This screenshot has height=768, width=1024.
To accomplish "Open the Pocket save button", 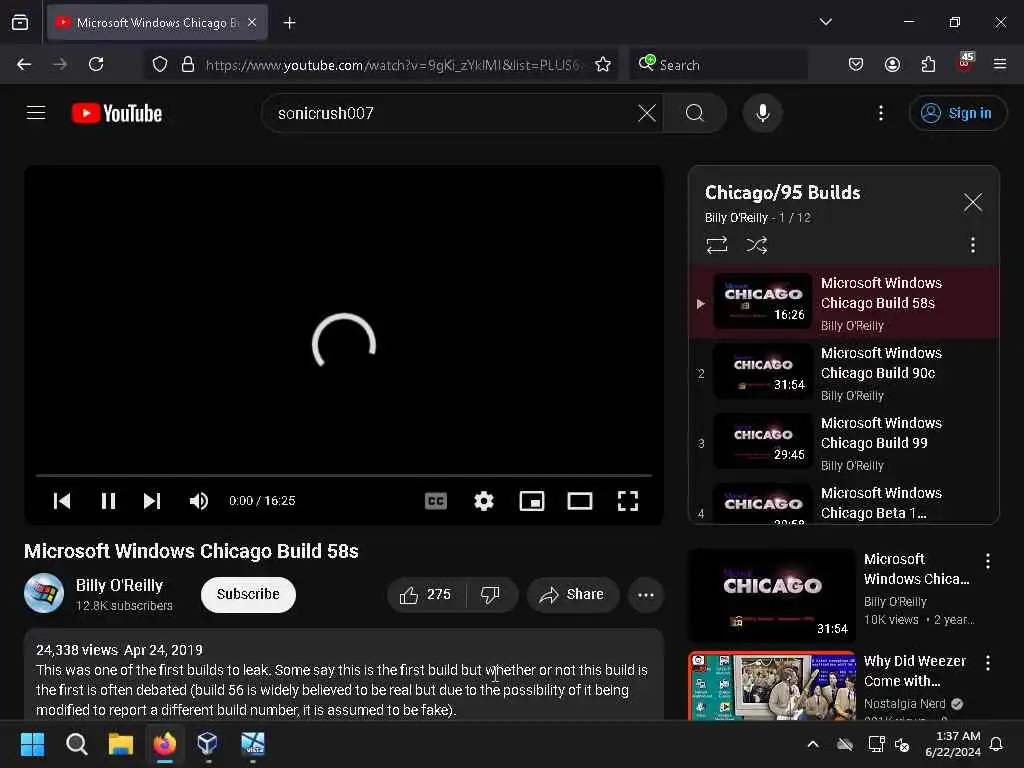I will (x=856, y=64).
